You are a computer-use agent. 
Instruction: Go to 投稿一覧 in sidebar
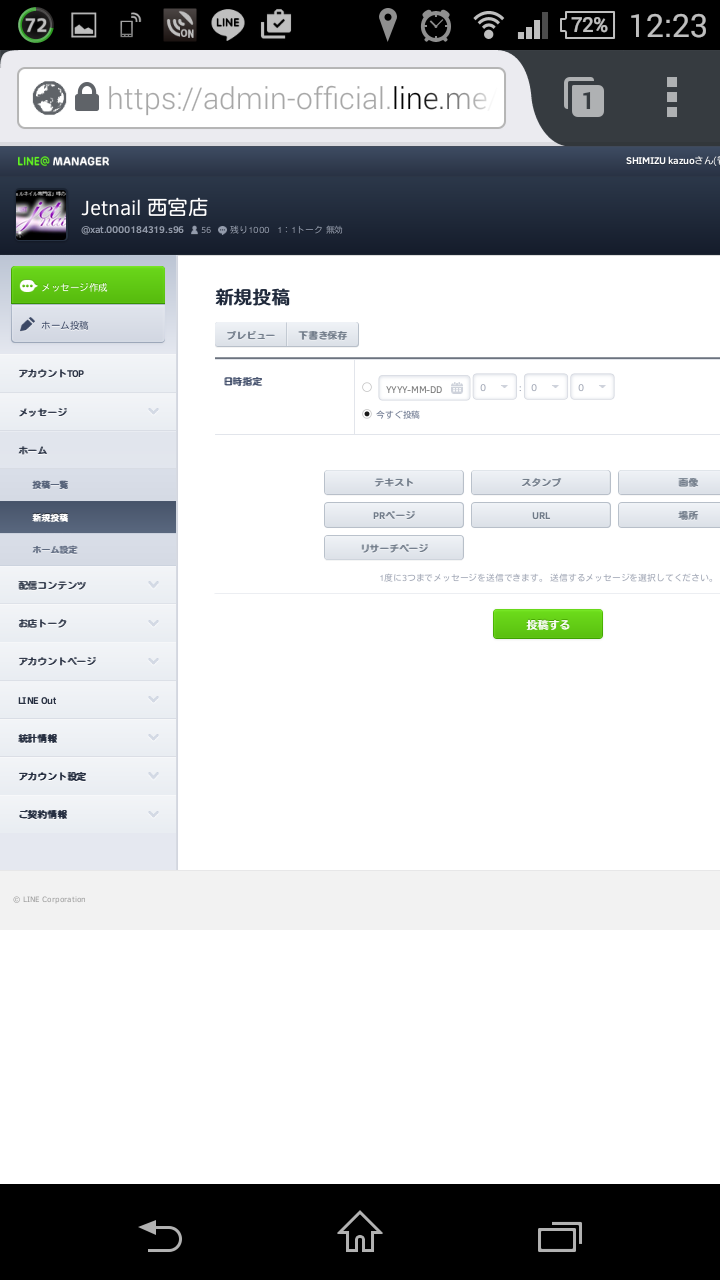pyautogui.click(x=88, y=485)
